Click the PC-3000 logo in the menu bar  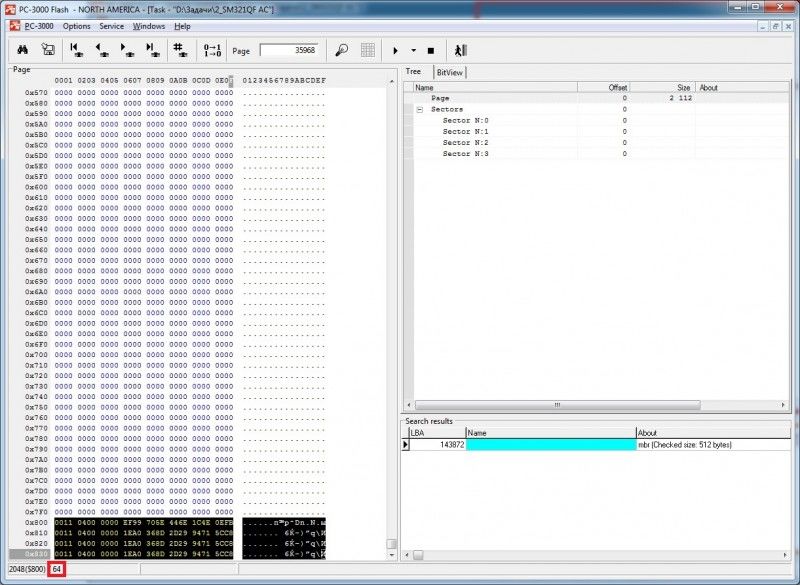pos(15,26)
